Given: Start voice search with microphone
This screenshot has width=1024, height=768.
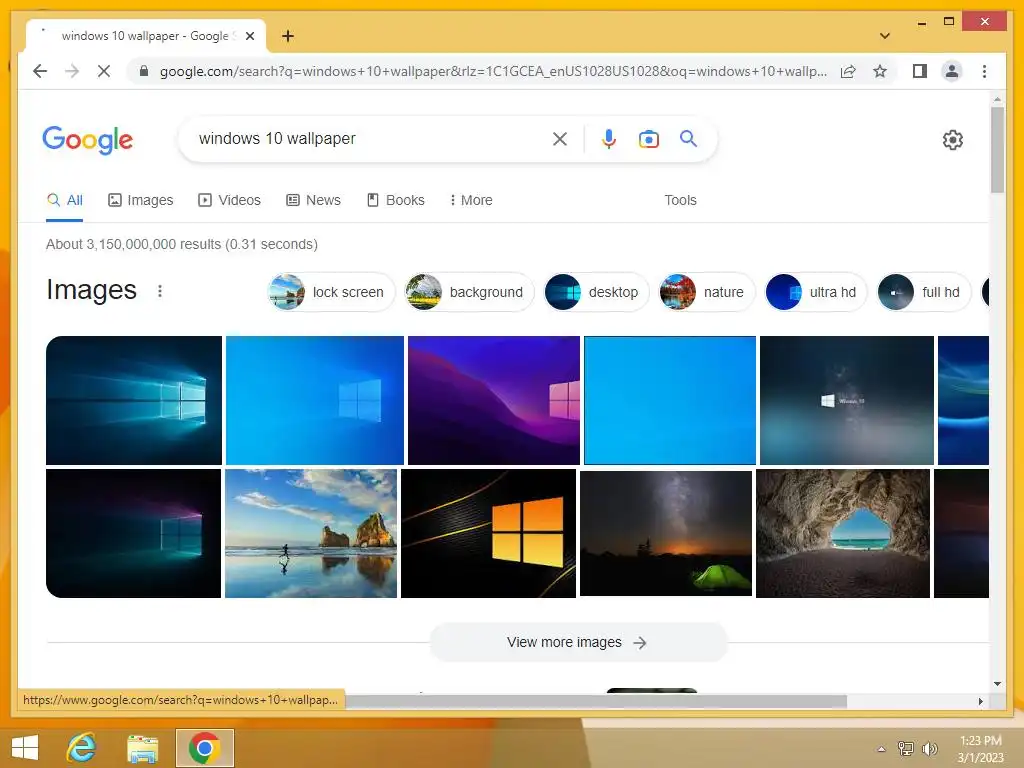Looking at the screenshot, I should pyautogui.click(x=609, y=138).
